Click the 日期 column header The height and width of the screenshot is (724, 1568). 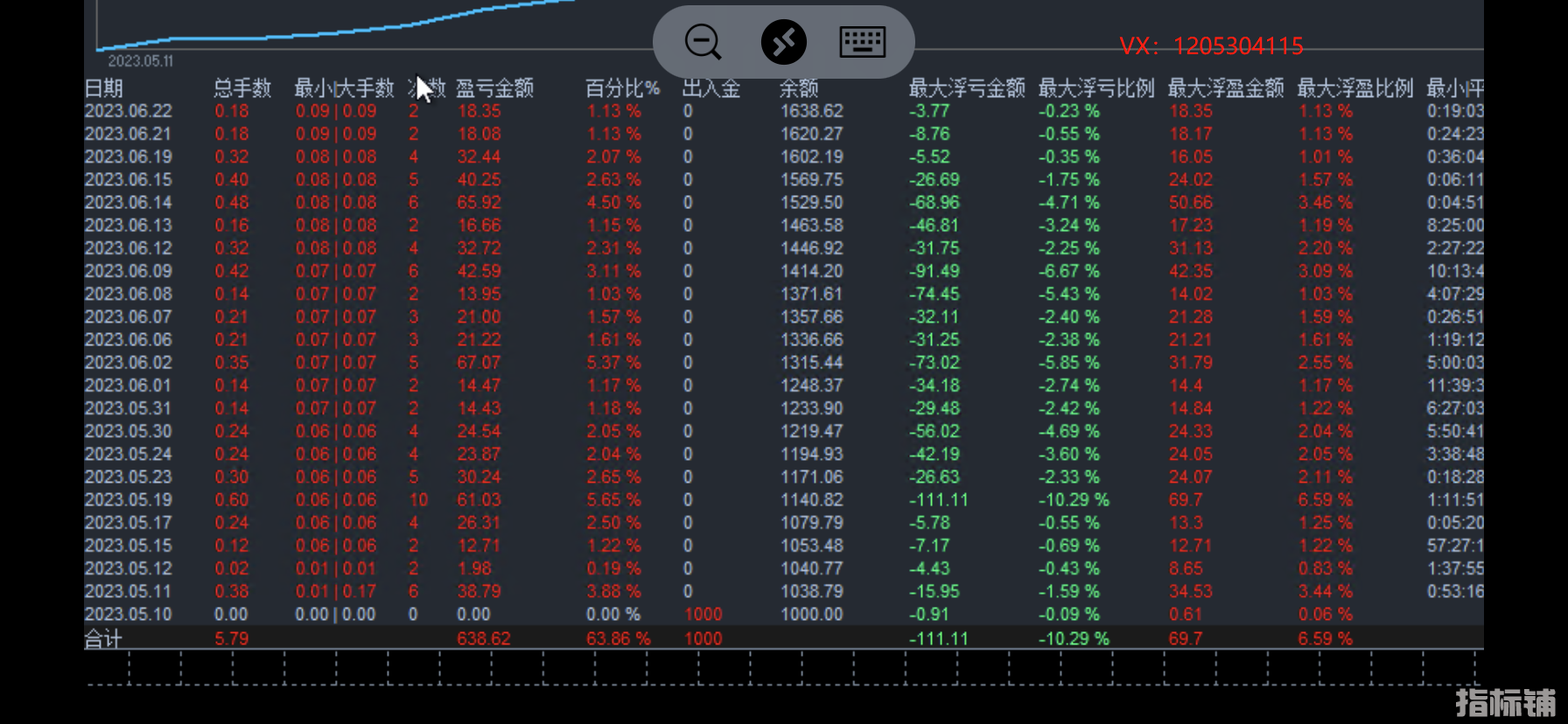tap(103, 88)
